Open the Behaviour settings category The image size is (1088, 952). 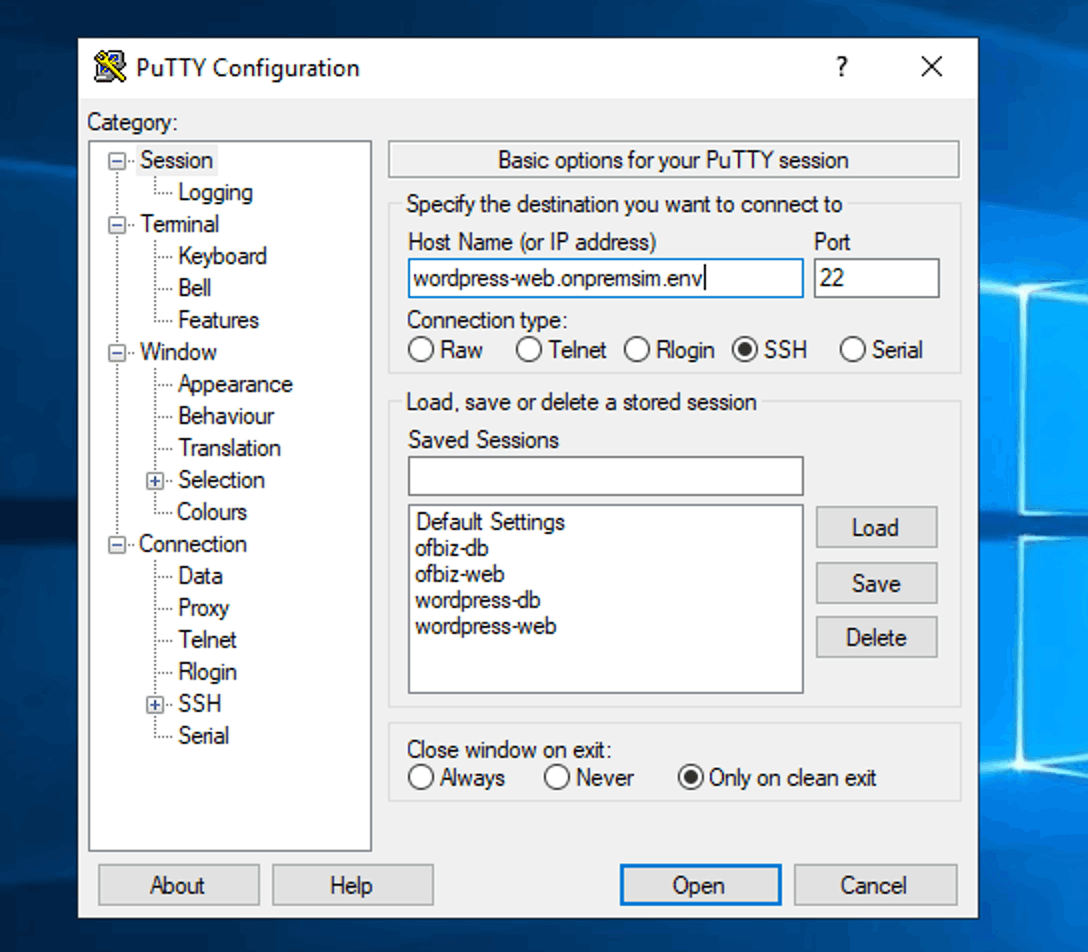(226, 416)
